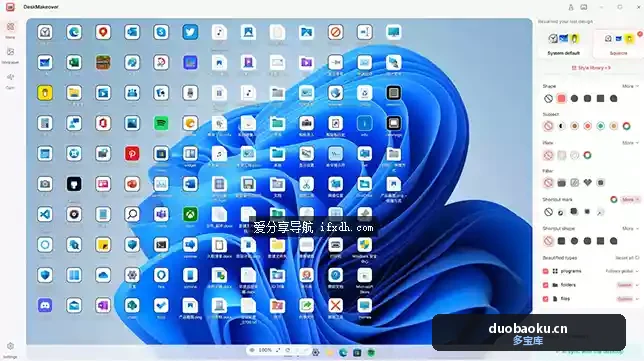Expand More options for Plate
Image resolution: width=644 pixels, height=361 pixels.
(630, 143)
